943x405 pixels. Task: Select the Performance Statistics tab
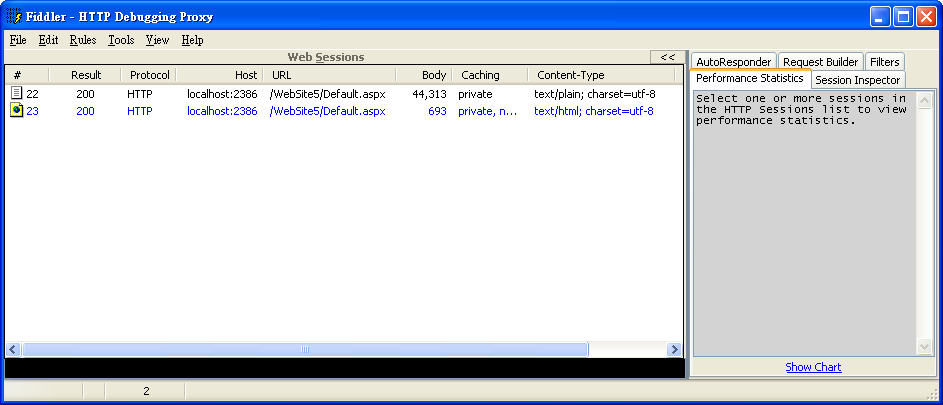pos(750,78)
